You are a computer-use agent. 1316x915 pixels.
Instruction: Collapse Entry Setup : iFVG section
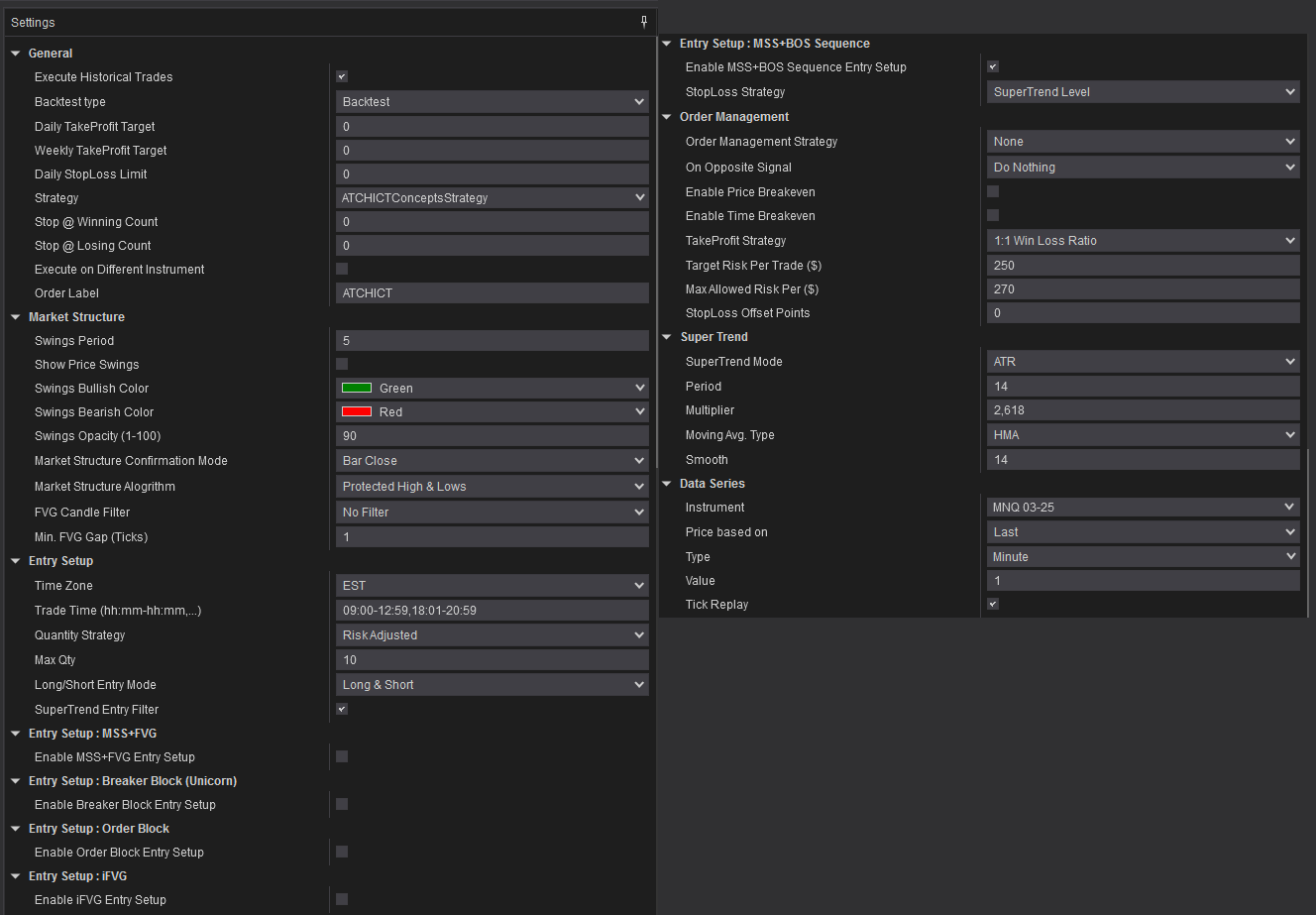coord(16,876)
